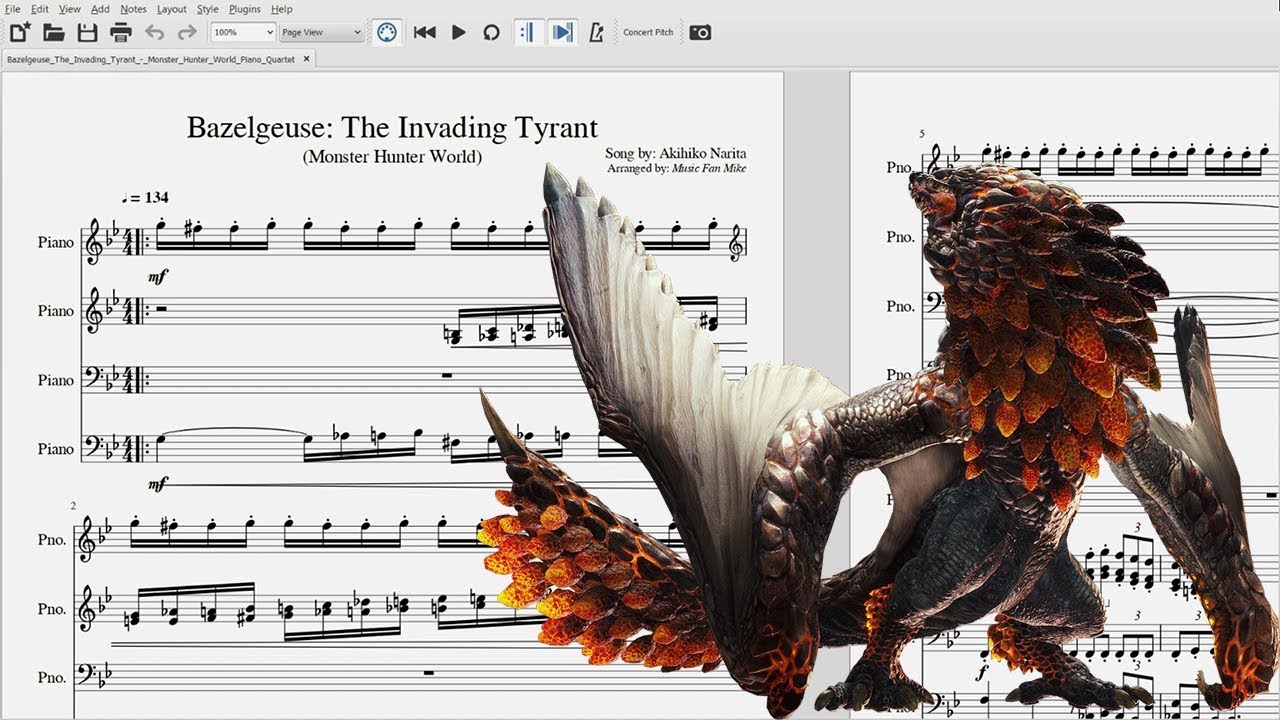
Task: Select the Arranged by: Music Fan Mike text
Action: click(x=676, y=169)
